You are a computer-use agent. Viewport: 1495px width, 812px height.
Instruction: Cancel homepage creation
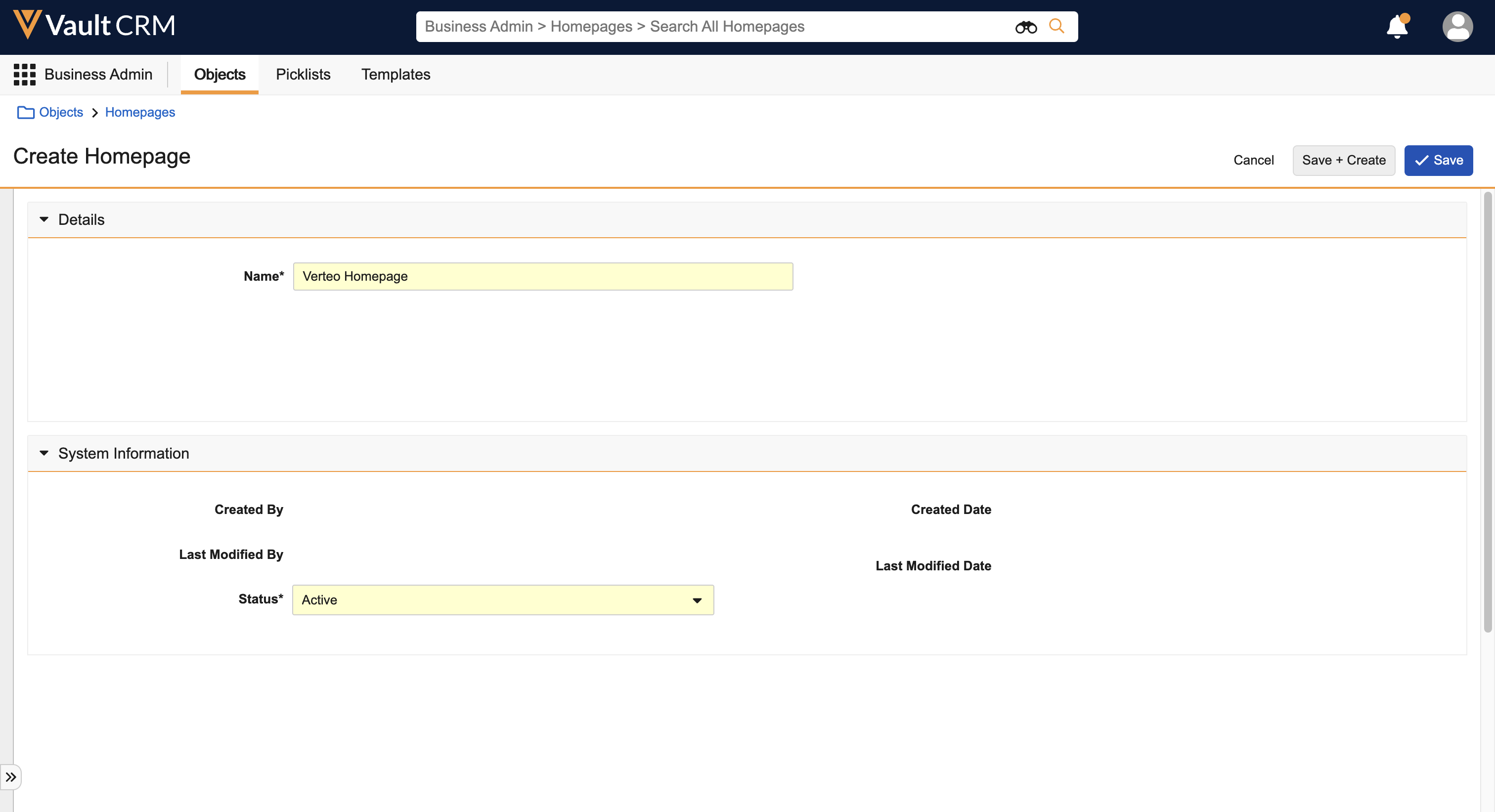coord(1253,160)
